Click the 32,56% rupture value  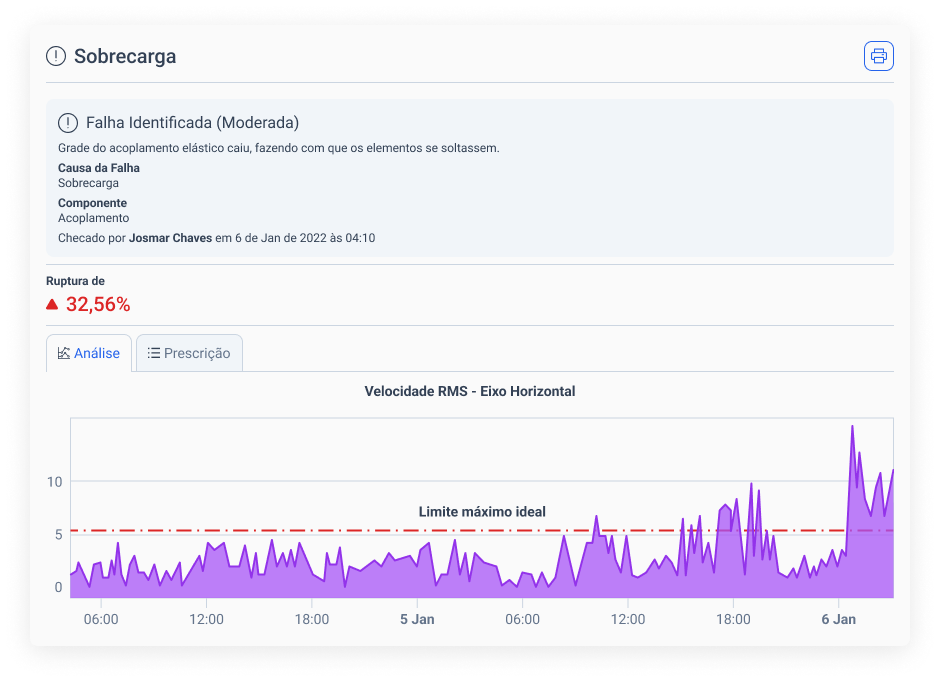(96, 303)
